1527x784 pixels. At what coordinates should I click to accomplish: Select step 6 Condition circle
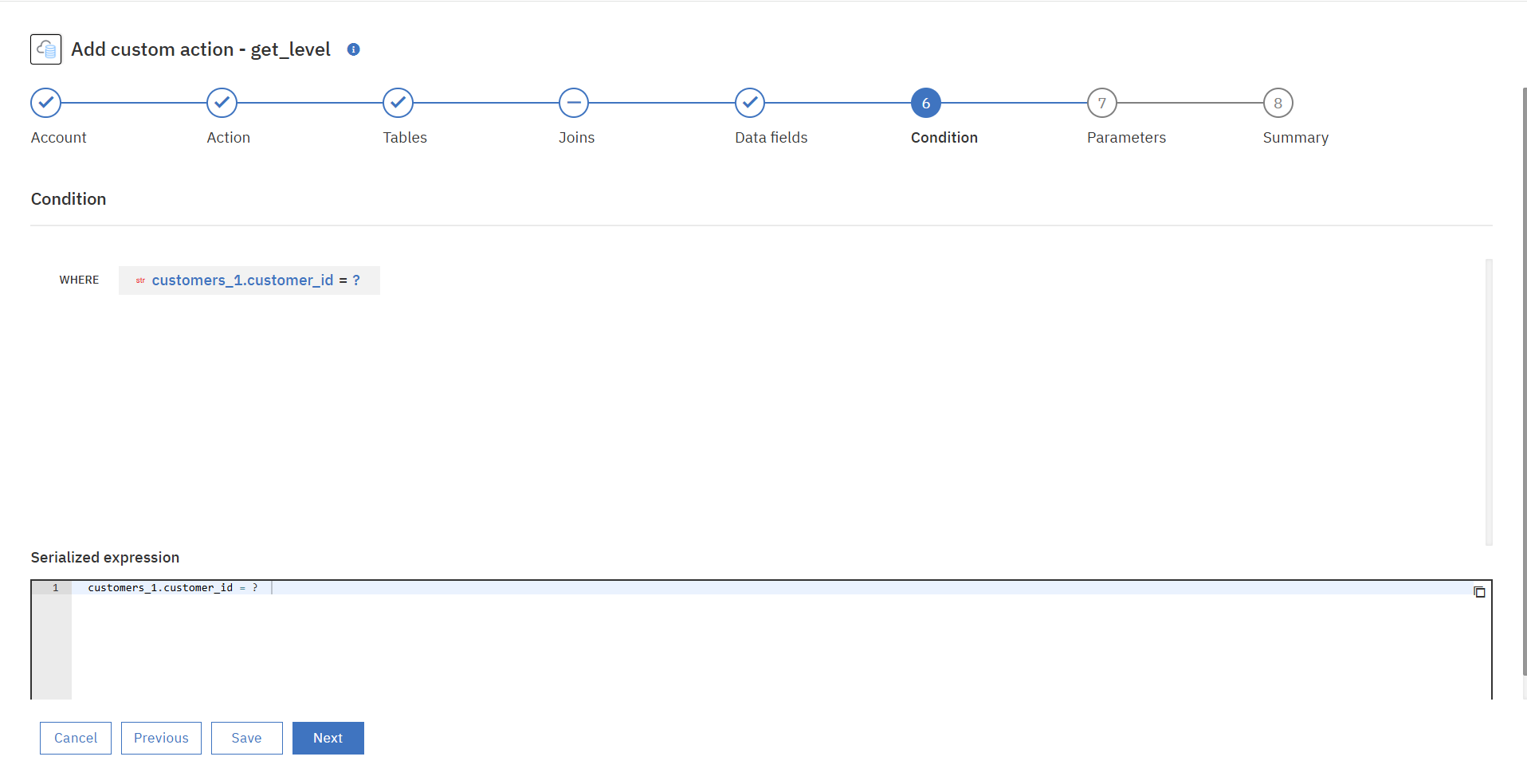point(926,103)
